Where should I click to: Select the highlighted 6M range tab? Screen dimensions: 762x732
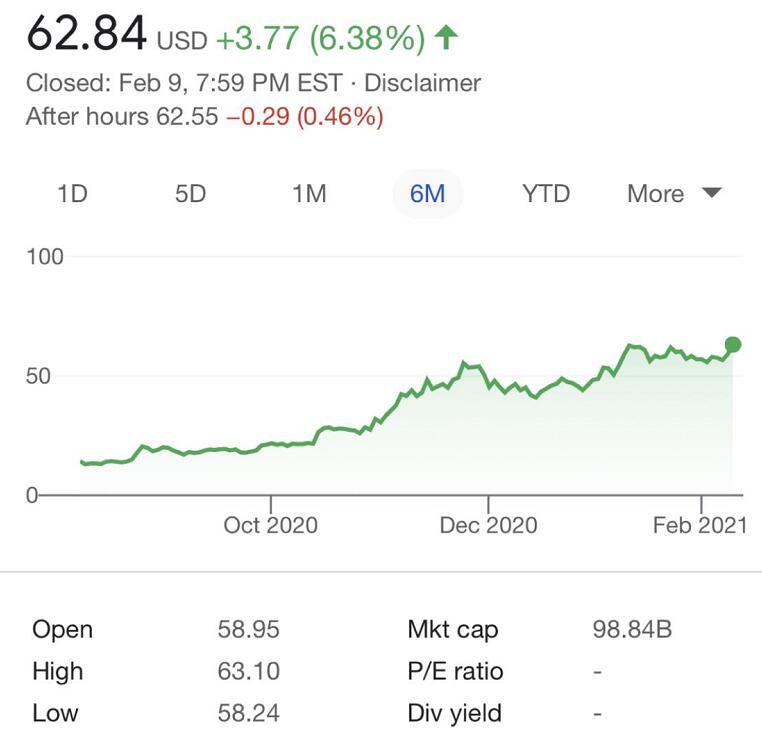427,193
